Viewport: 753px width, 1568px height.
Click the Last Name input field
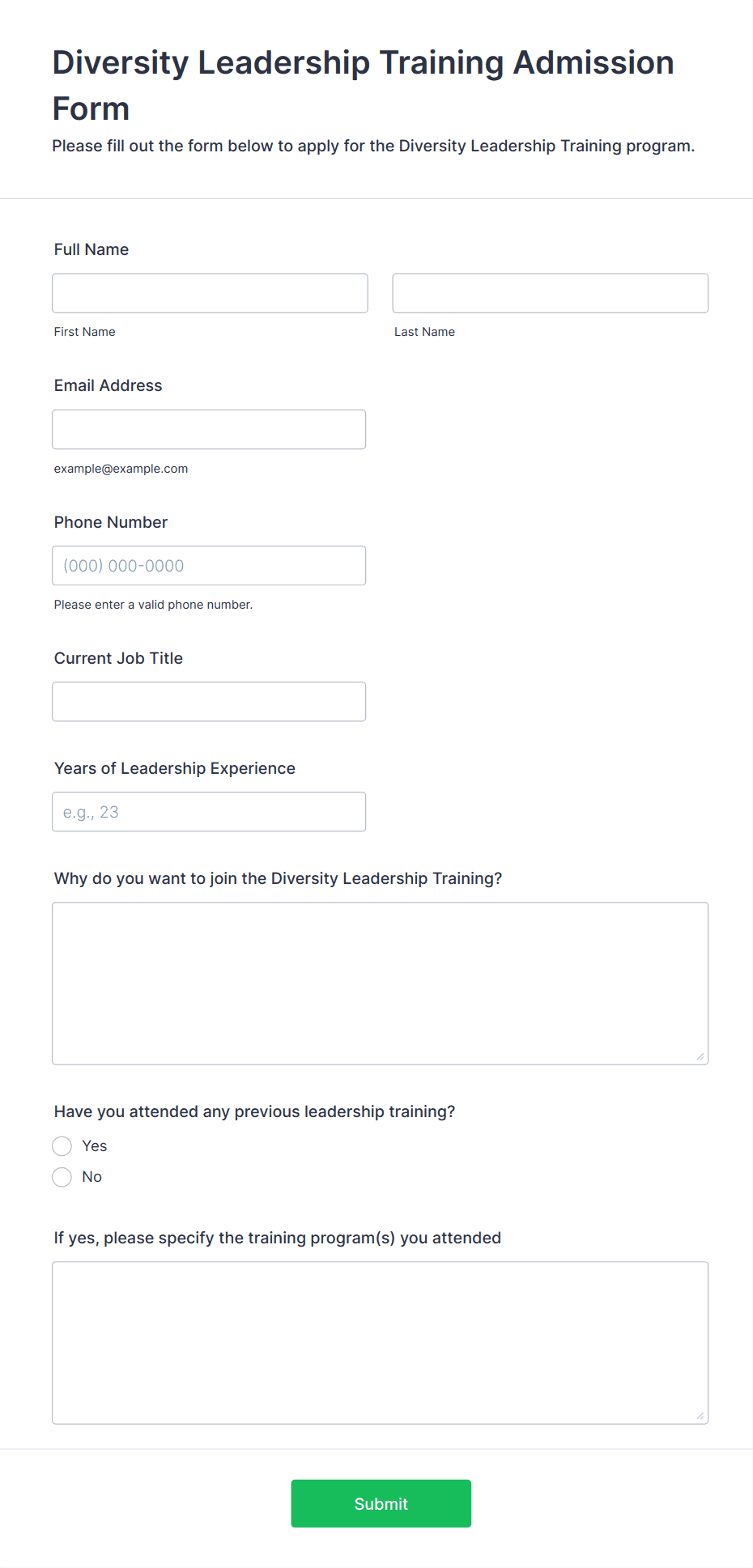click(550, 293)
